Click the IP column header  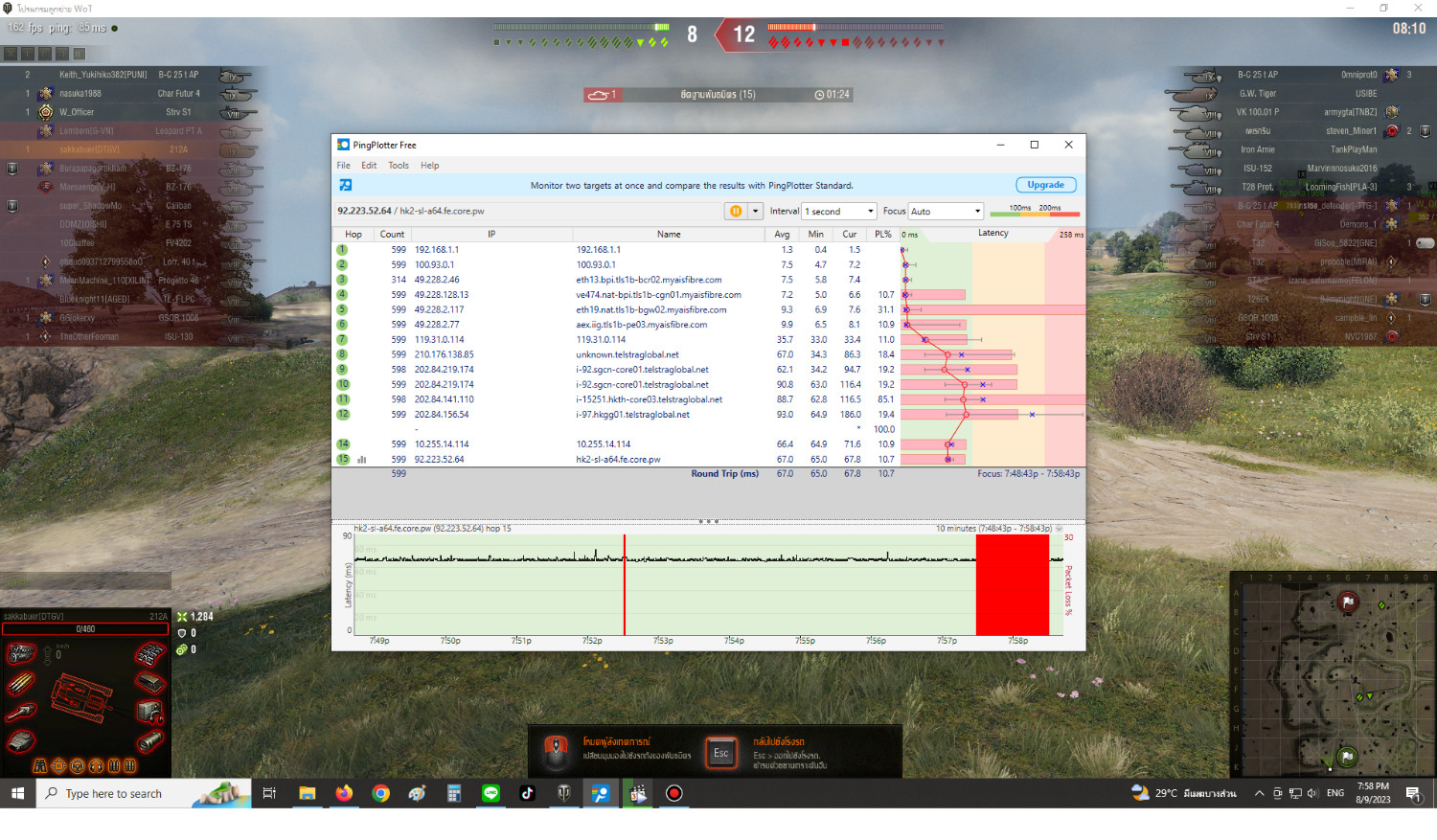(x=491, y=234)
